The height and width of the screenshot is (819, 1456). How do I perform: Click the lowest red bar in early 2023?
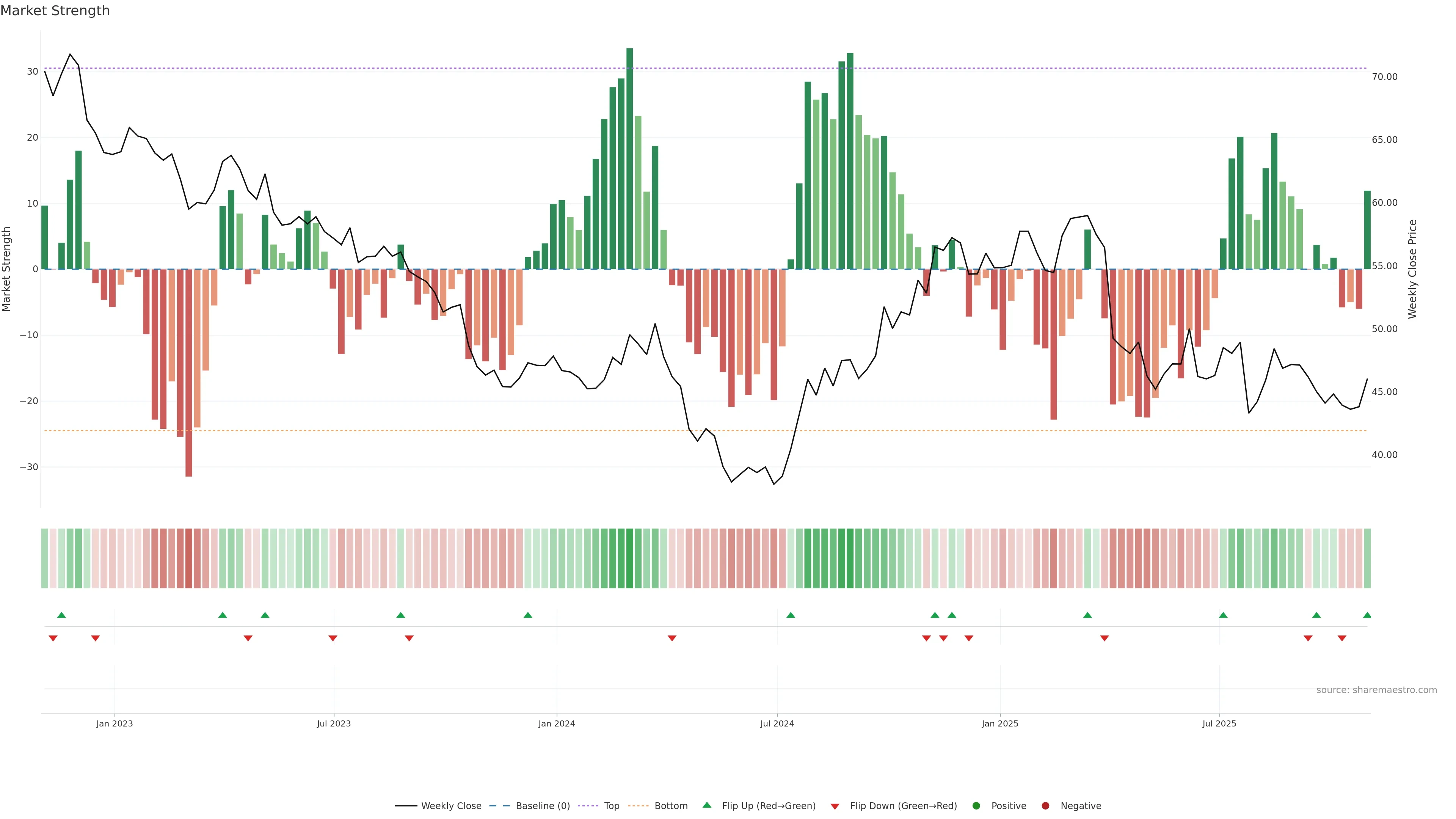189,373
